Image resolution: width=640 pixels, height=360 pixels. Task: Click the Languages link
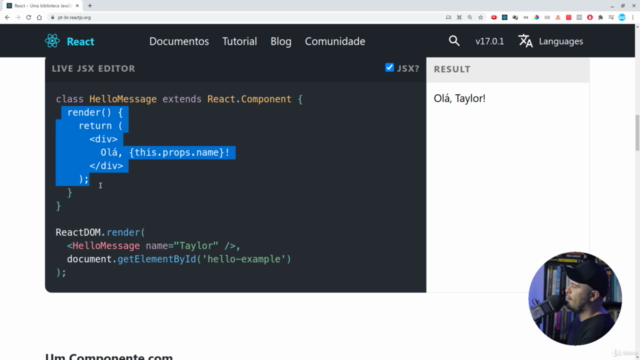tap(560, 41)
